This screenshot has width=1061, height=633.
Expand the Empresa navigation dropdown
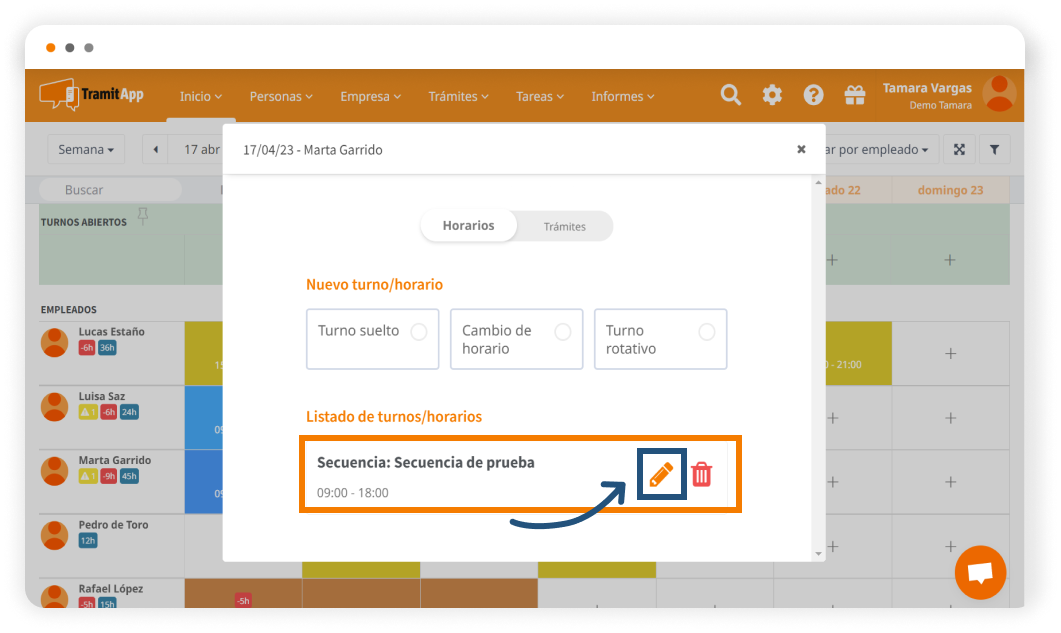(370, 97)
